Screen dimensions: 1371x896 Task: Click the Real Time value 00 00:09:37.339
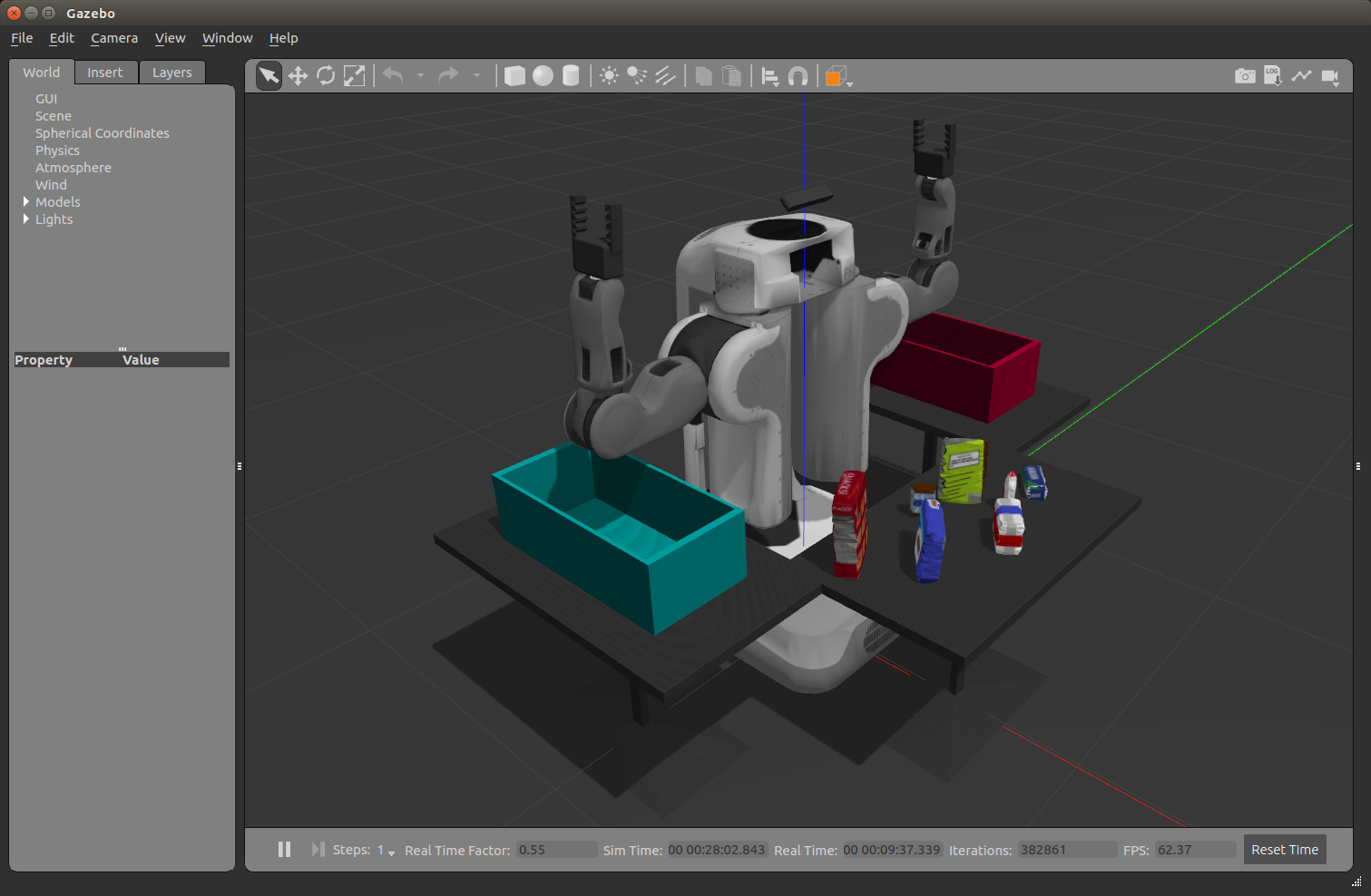tap(892, 850)
